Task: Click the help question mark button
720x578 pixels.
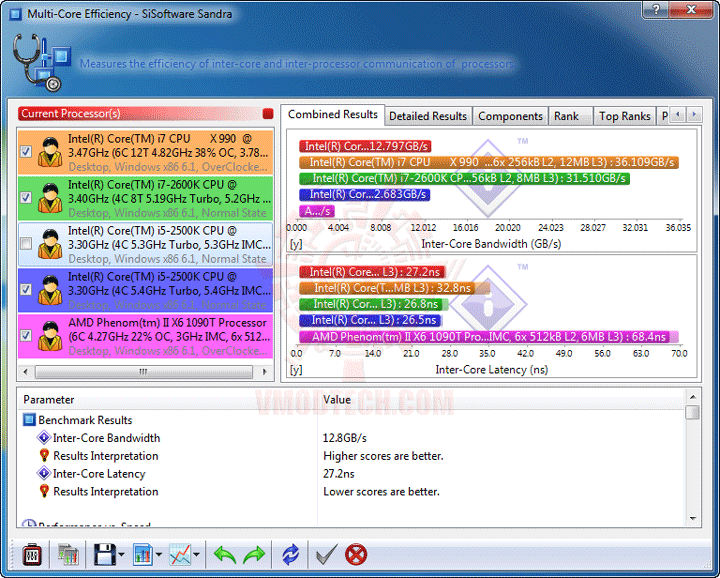Action: pyautogui.click(x=656, y=9)
